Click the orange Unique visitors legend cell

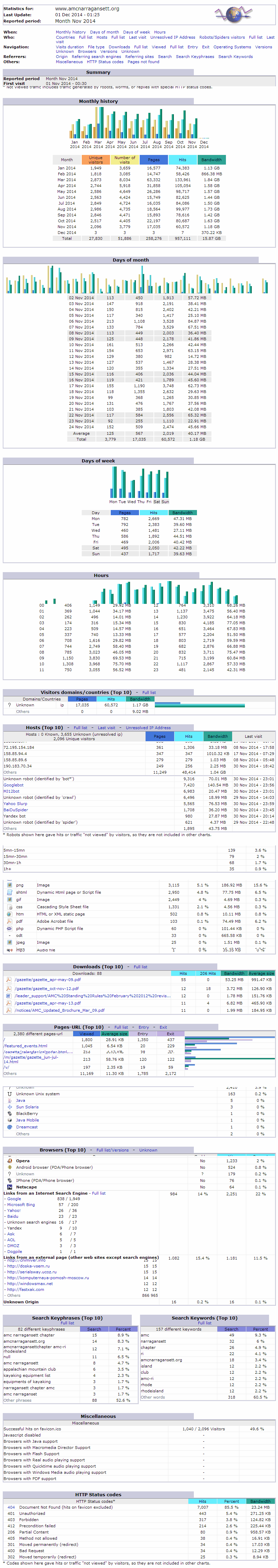tap(96, 160)
